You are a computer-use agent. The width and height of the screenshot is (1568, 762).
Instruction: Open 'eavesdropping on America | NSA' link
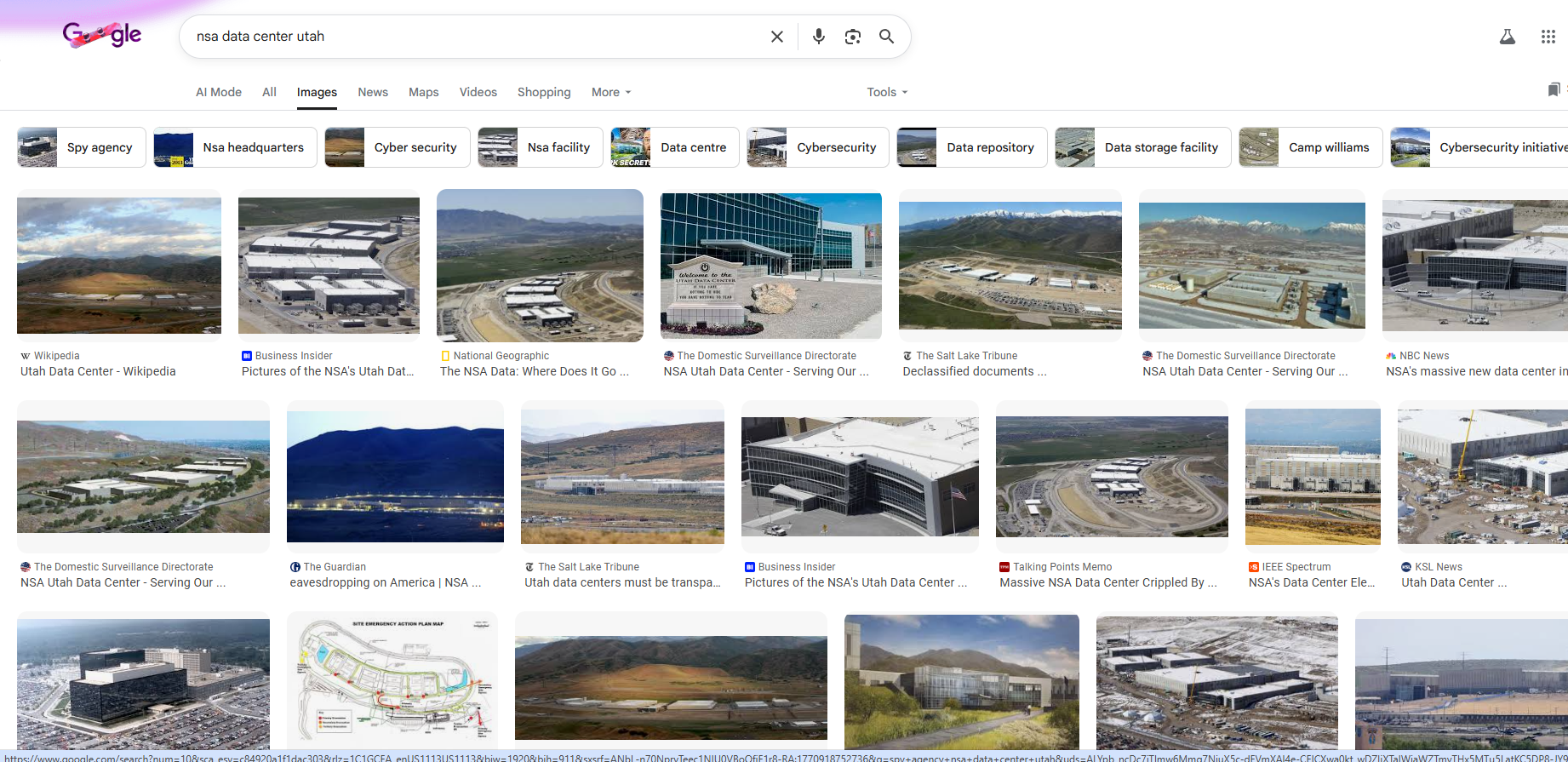pos(386,582)
